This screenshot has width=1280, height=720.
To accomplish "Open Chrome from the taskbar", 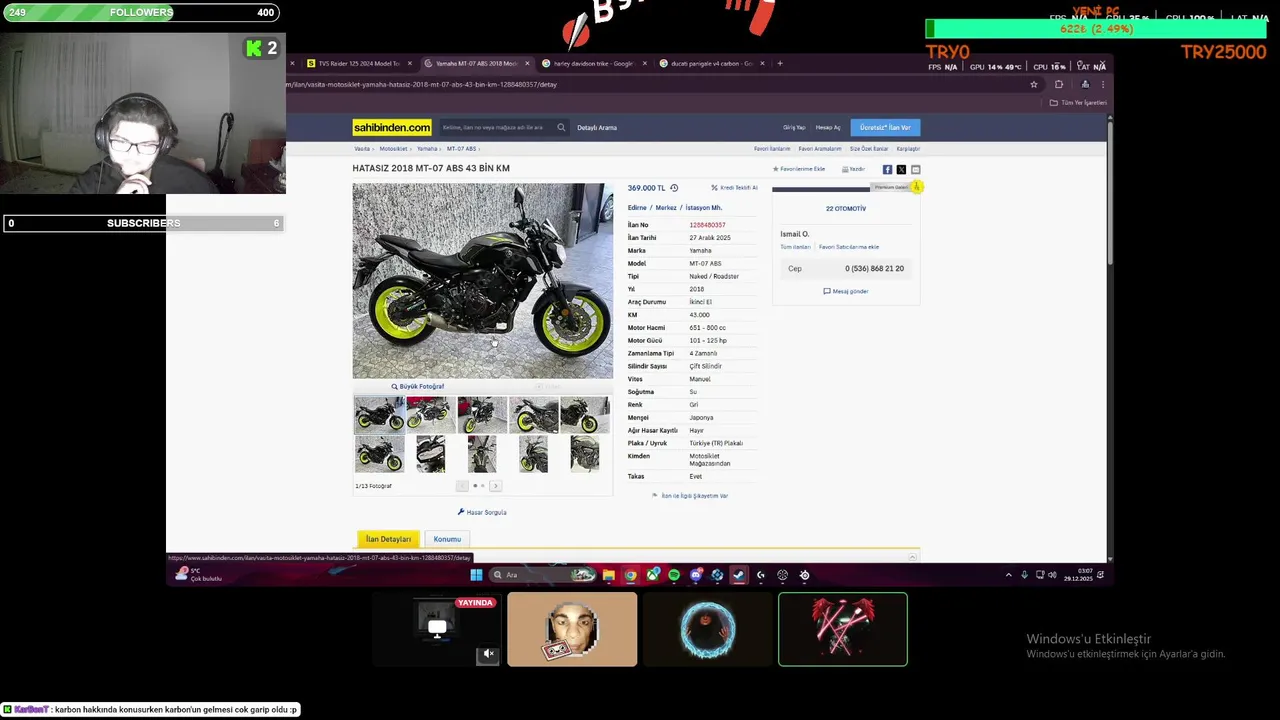I will click(x=630, y=575).
